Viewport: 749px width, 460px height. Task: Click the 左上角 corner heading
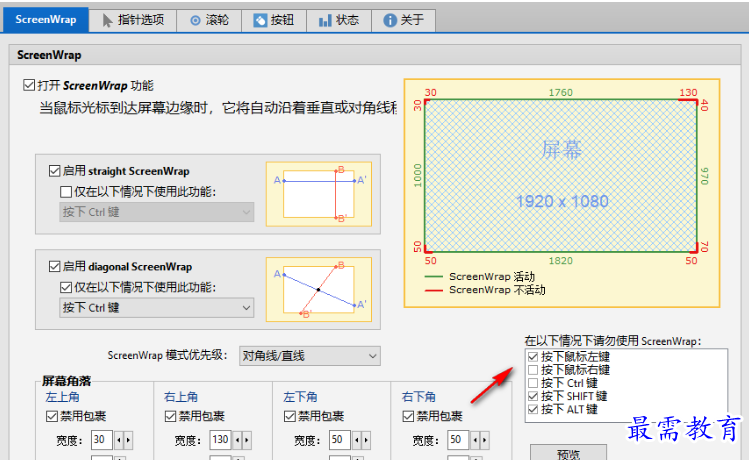coord(63,397)
